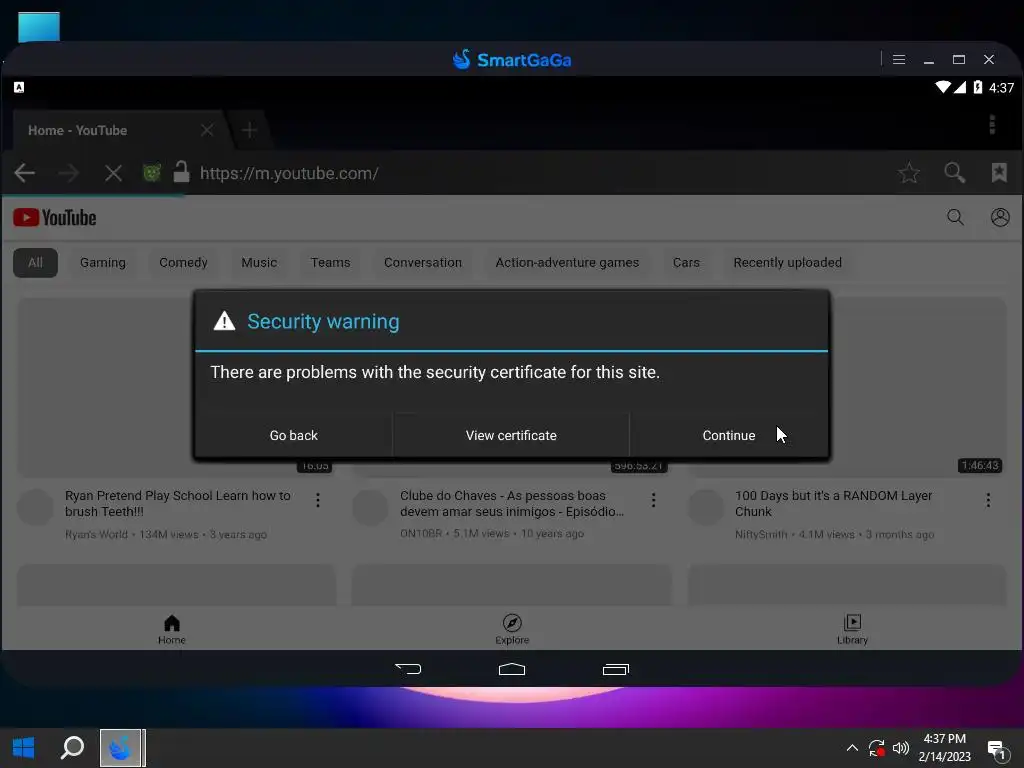Open the Explore compass tab
This screenshot has height=768, width=1024.
pyautogui.click(x=512, y=630)
